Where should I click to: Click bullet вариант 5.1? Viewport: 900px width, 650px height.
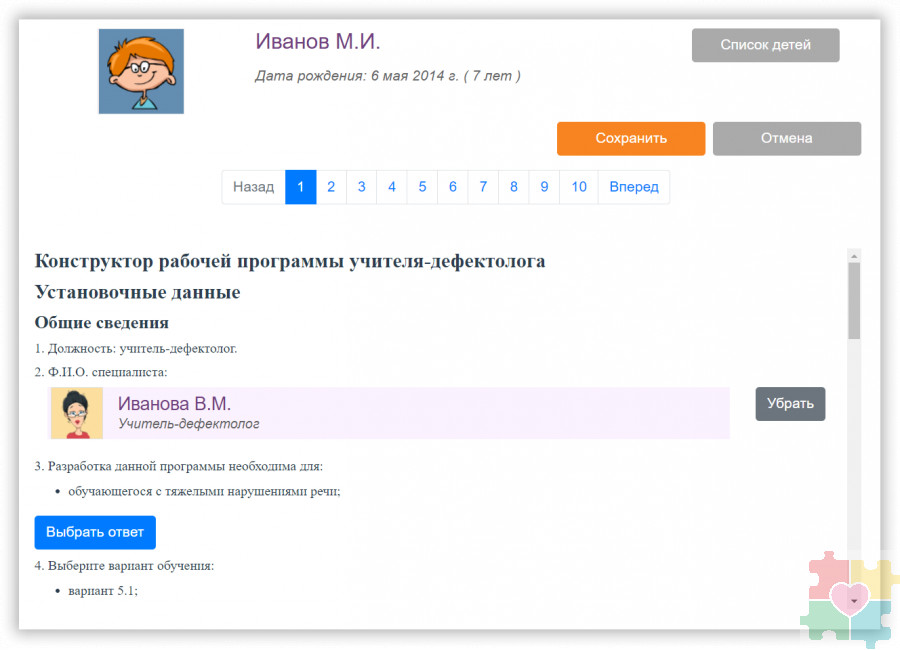coord(103,591)
